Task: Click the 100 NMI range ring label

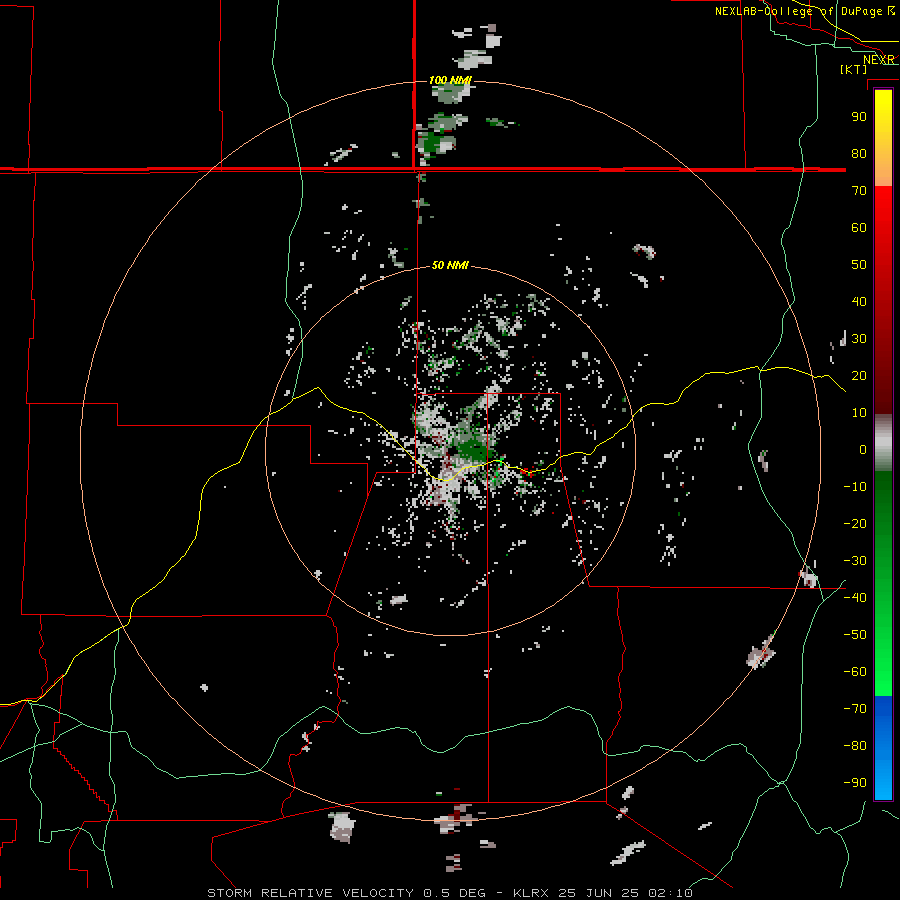Action: click(x=450, y=80)
